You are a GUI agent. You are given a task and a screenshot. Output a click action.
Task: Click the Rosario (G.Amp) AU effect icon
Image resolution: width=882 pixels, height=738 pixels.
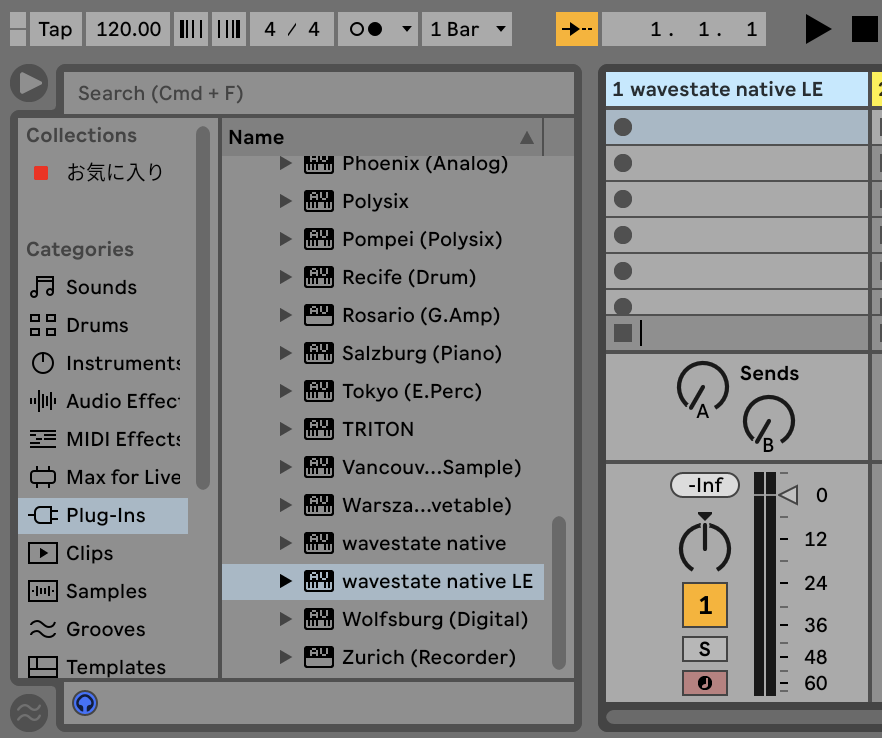tap(319, 315)
